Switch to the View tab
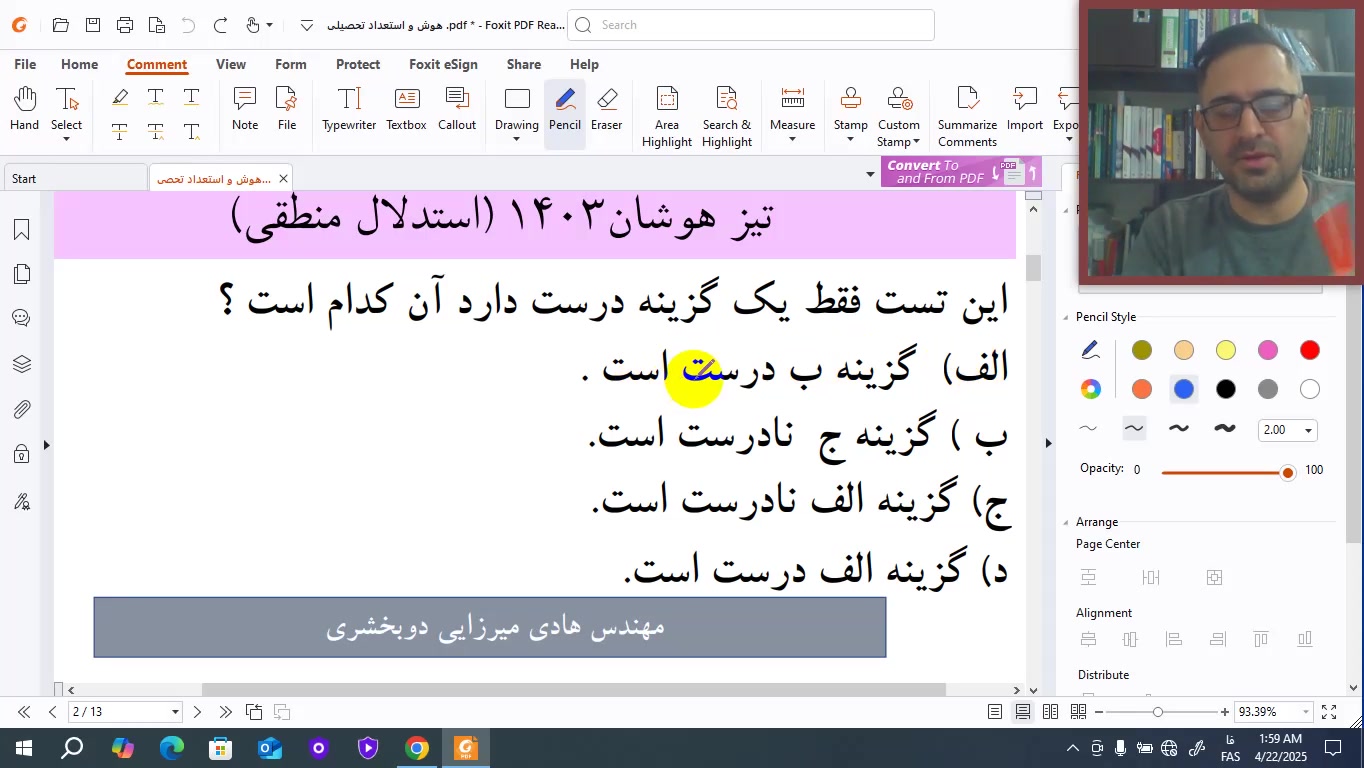The height and width of the screenshot is (768, 1364). pyautogui.click(x=230, y=64)
